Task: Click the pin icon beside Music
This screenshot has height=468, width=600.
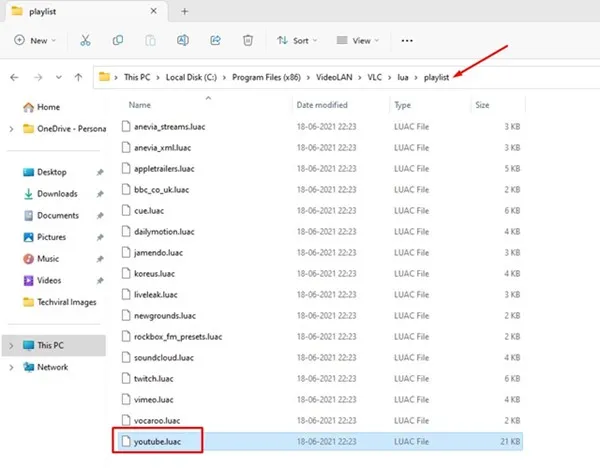Action: pyautogui.click(x=100, y=259)
